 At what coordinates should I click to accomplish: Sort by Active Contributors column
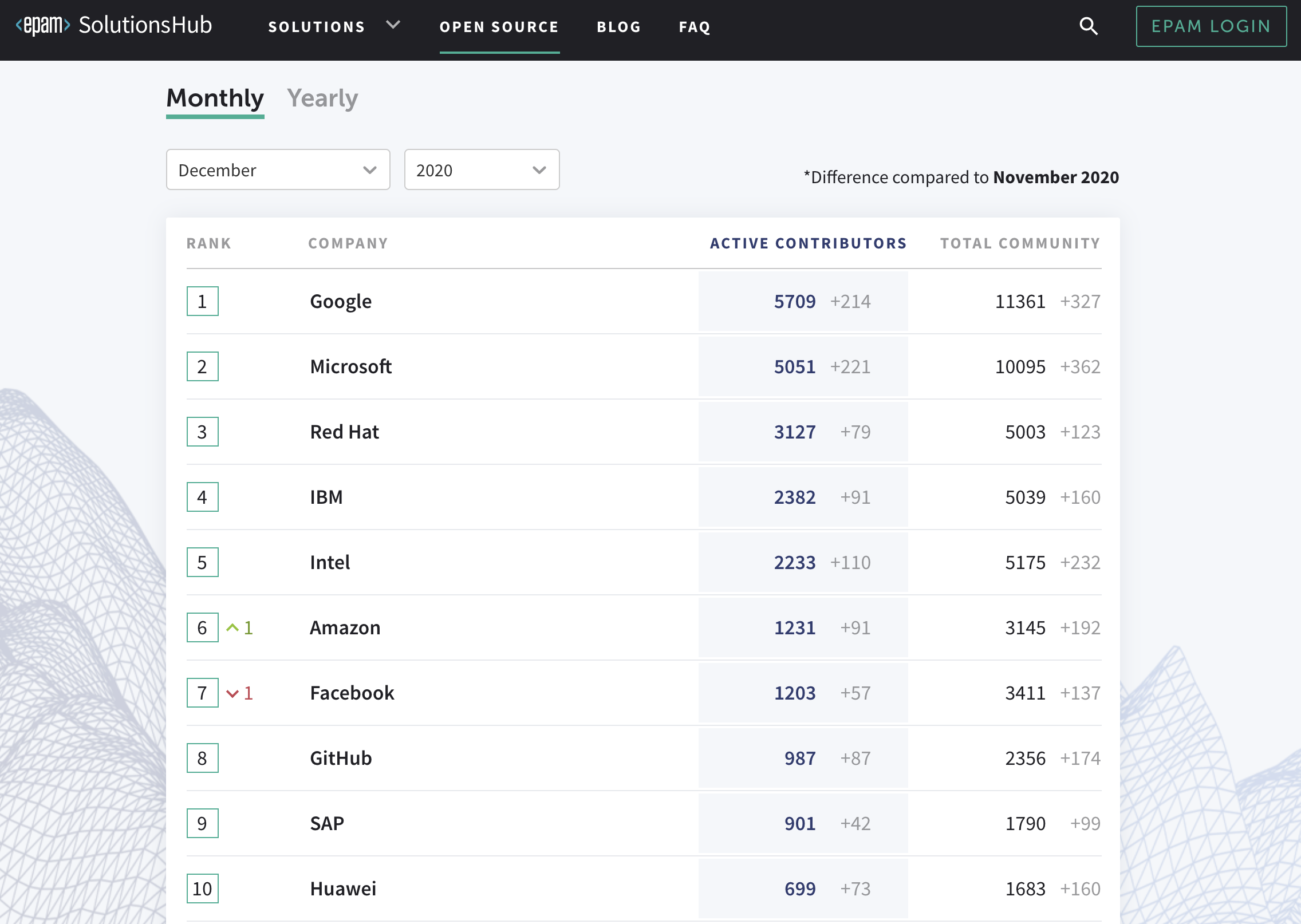pyautogui.click(x=809, y=243)
